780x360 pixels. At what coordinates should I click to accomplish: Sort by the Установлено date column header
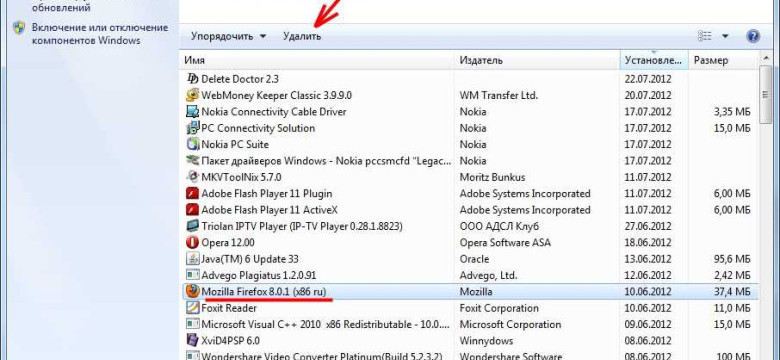coord(654,60)
